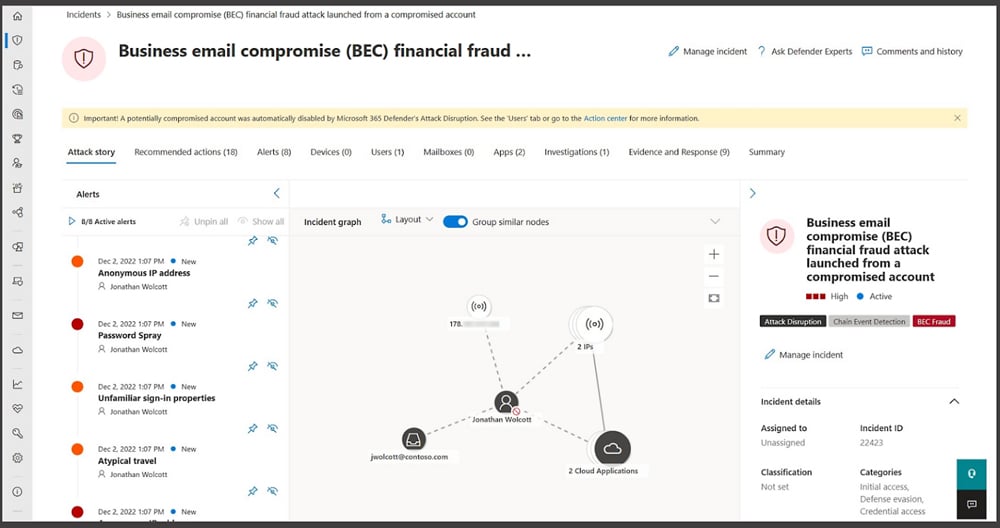Dismiss the yellow notification banner

[x=957, y=118]
